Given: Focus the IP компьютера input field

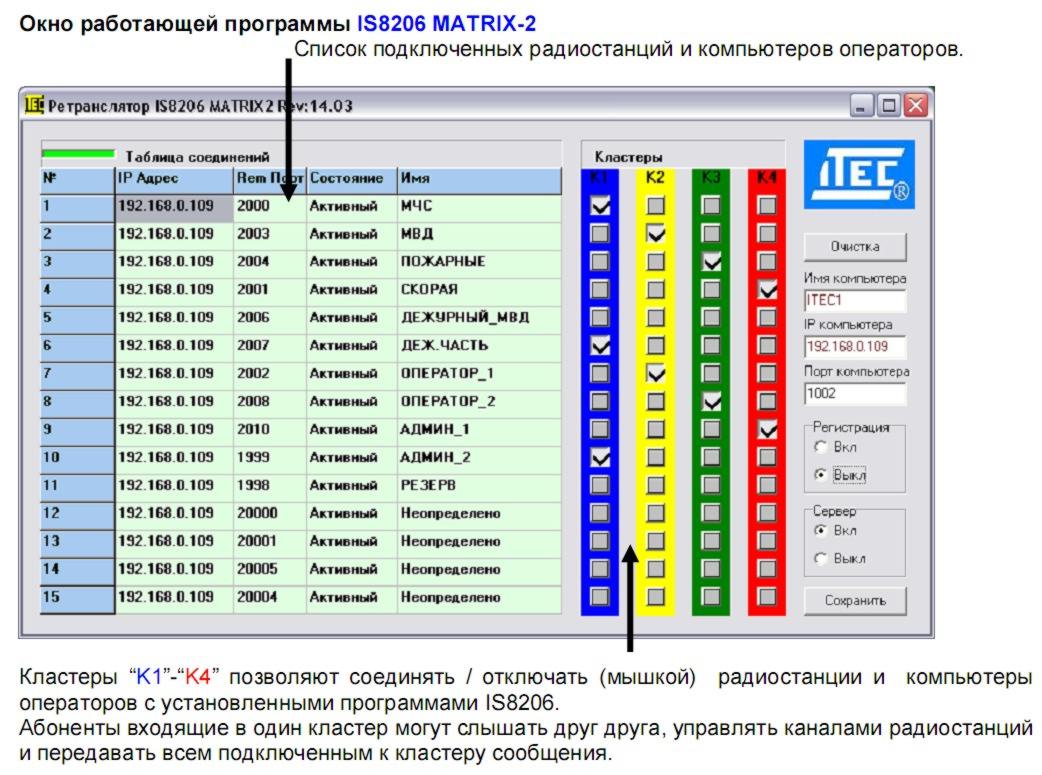Looking at the screenshot, I should (854, 348).
